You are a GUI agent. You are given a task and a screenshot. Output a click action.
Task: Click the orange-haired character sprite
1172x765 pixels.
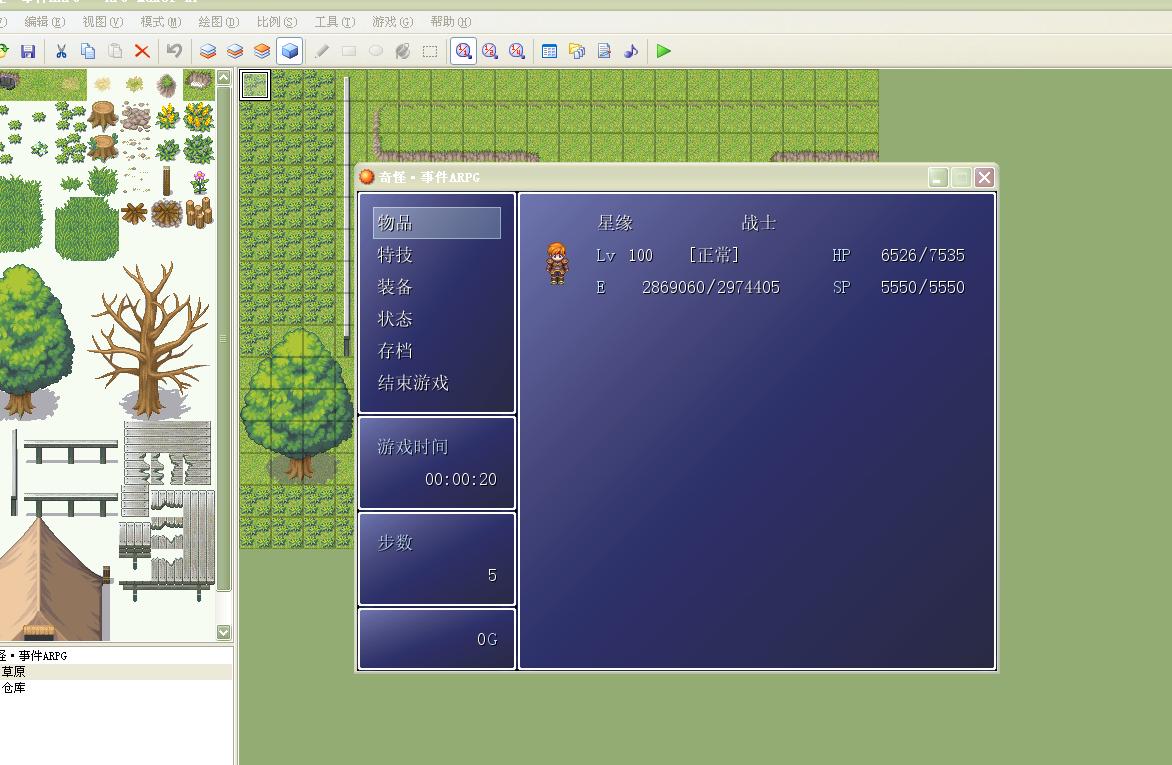(557, 263)
